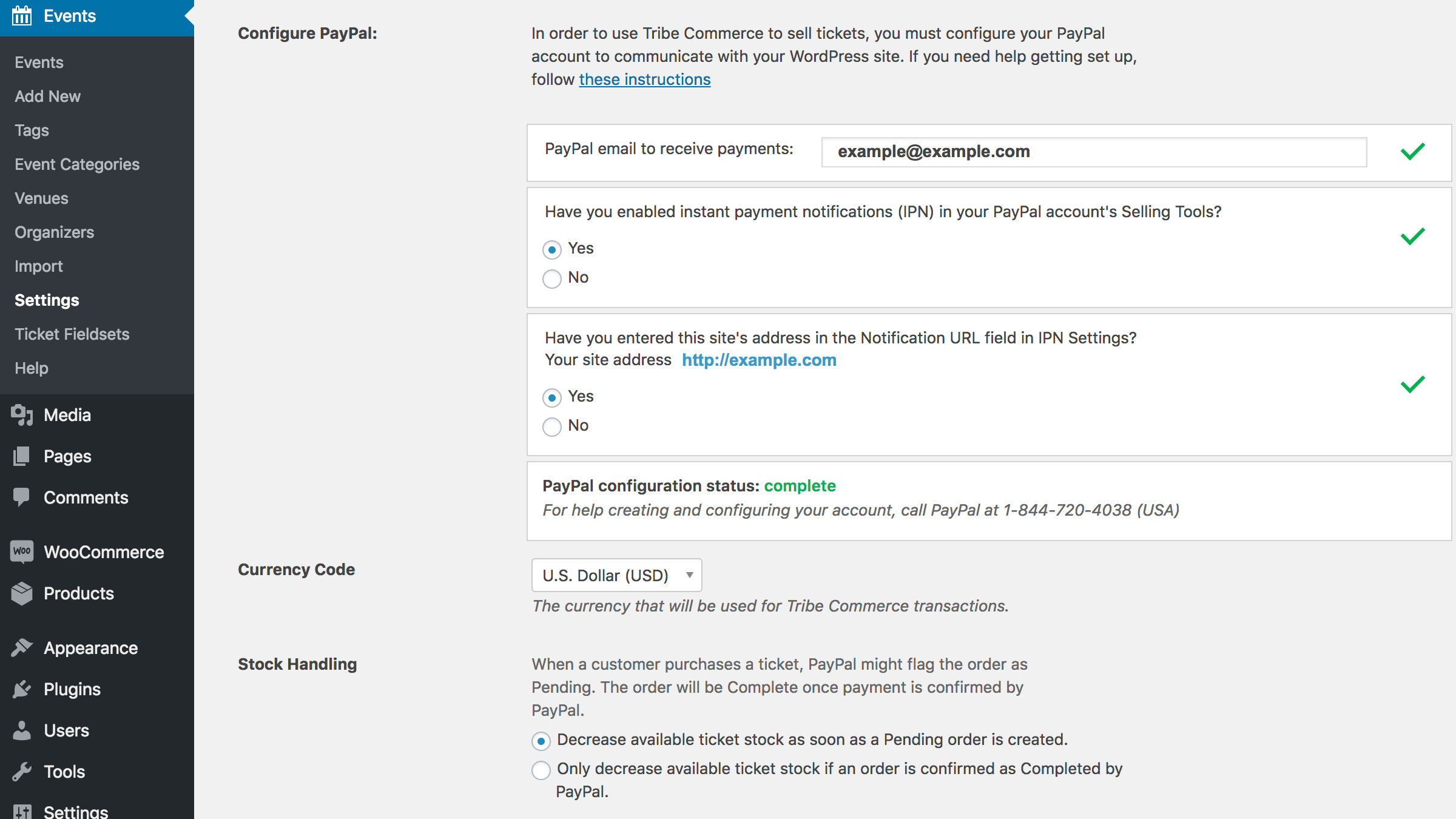Choose only decrease stock when Completed option
This screenshot has width=1456, height=819.
point(541,770)
